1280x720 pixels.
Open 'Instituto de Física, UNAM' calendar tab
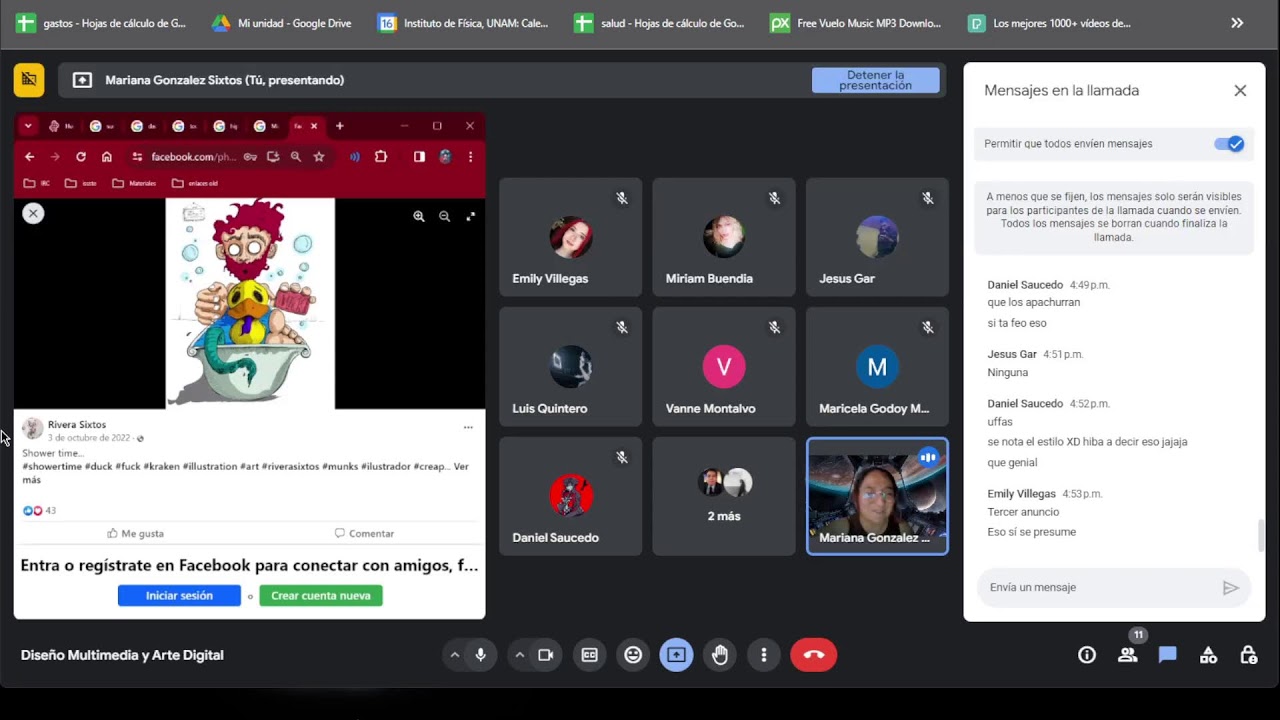463,23
